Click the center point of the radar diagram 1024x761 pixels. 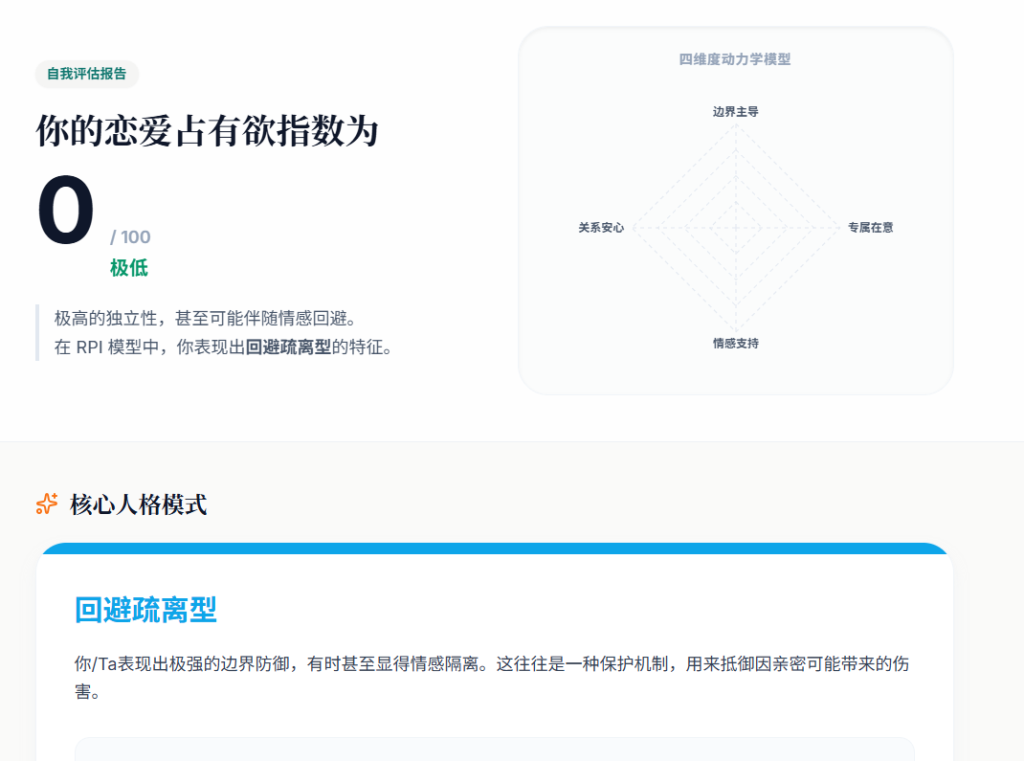(737, 227)
